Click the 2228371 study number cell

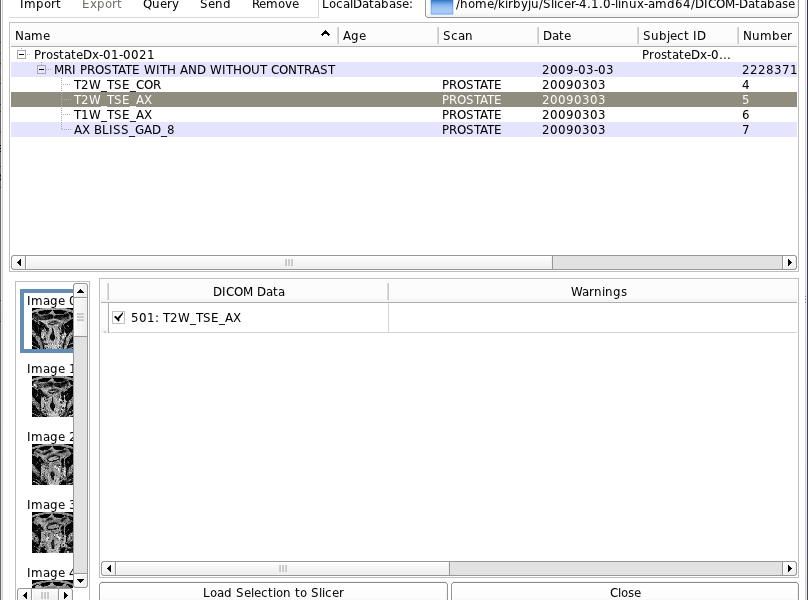coord(769,70)
